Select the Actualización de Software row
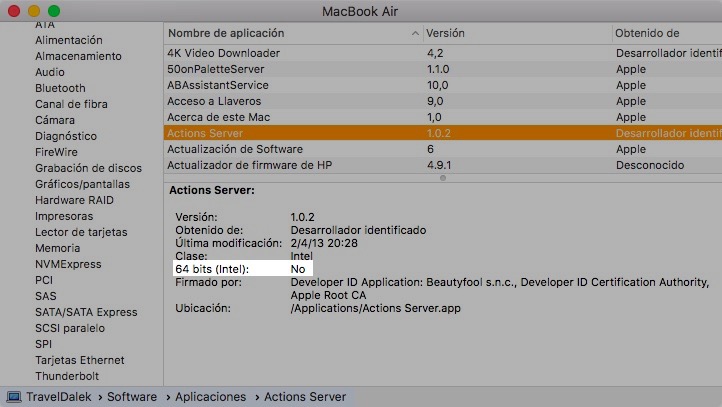The height and width of the screenshot is (407, 722). (443, 149)
